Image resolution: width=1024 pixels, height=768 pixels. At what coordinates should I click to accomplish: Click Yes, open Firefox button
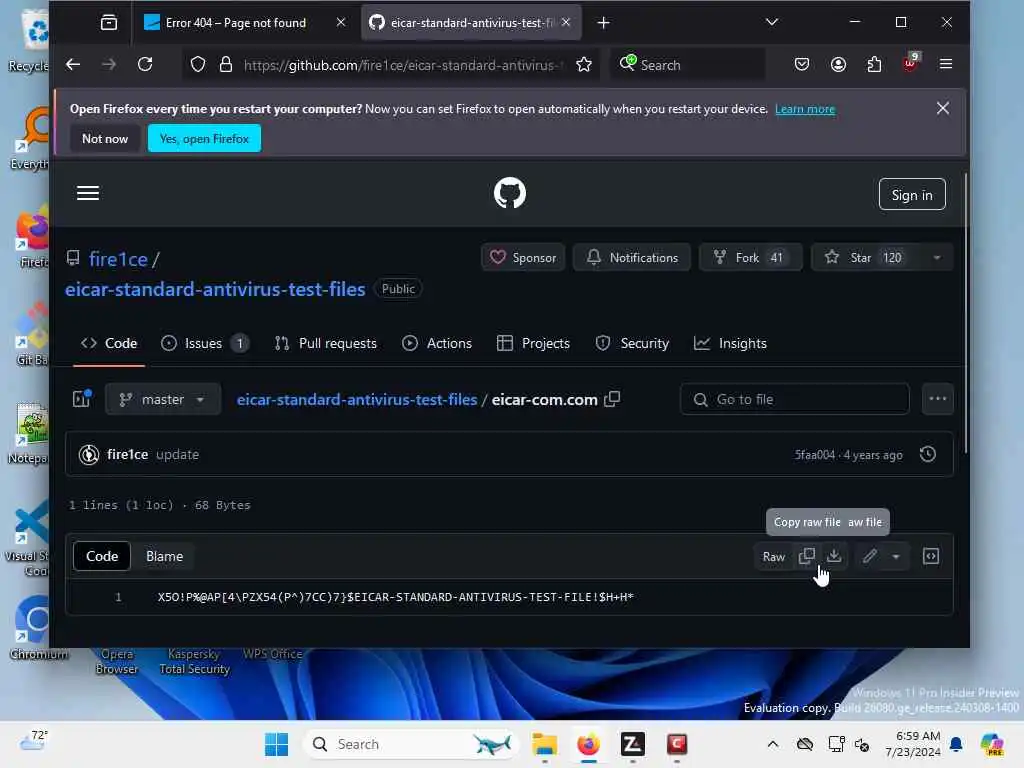(x=204, y=138)
